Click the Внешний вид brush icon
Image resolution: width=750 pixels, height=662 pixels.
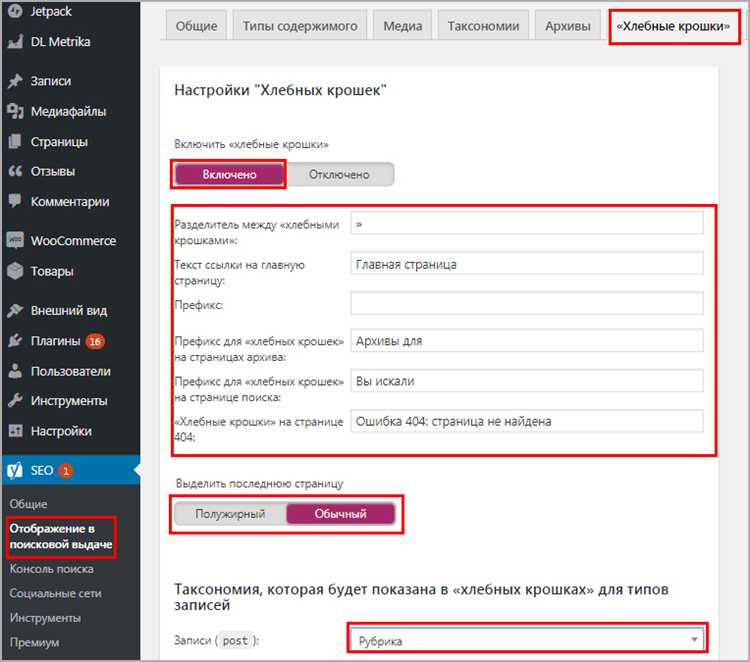point(15,310)
